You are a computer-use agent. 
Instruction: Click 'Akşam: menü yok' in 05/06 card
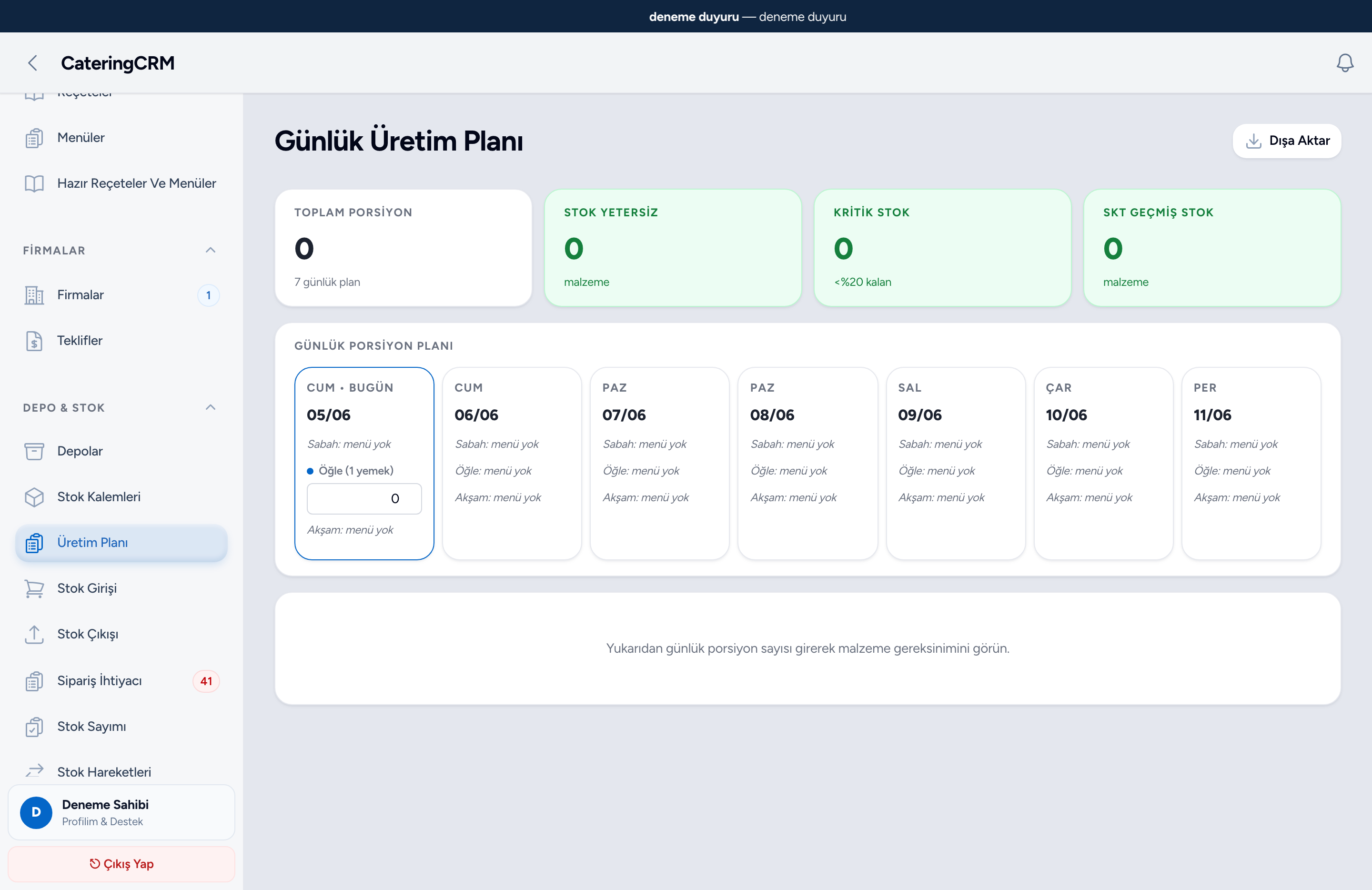tap(350, 530)
